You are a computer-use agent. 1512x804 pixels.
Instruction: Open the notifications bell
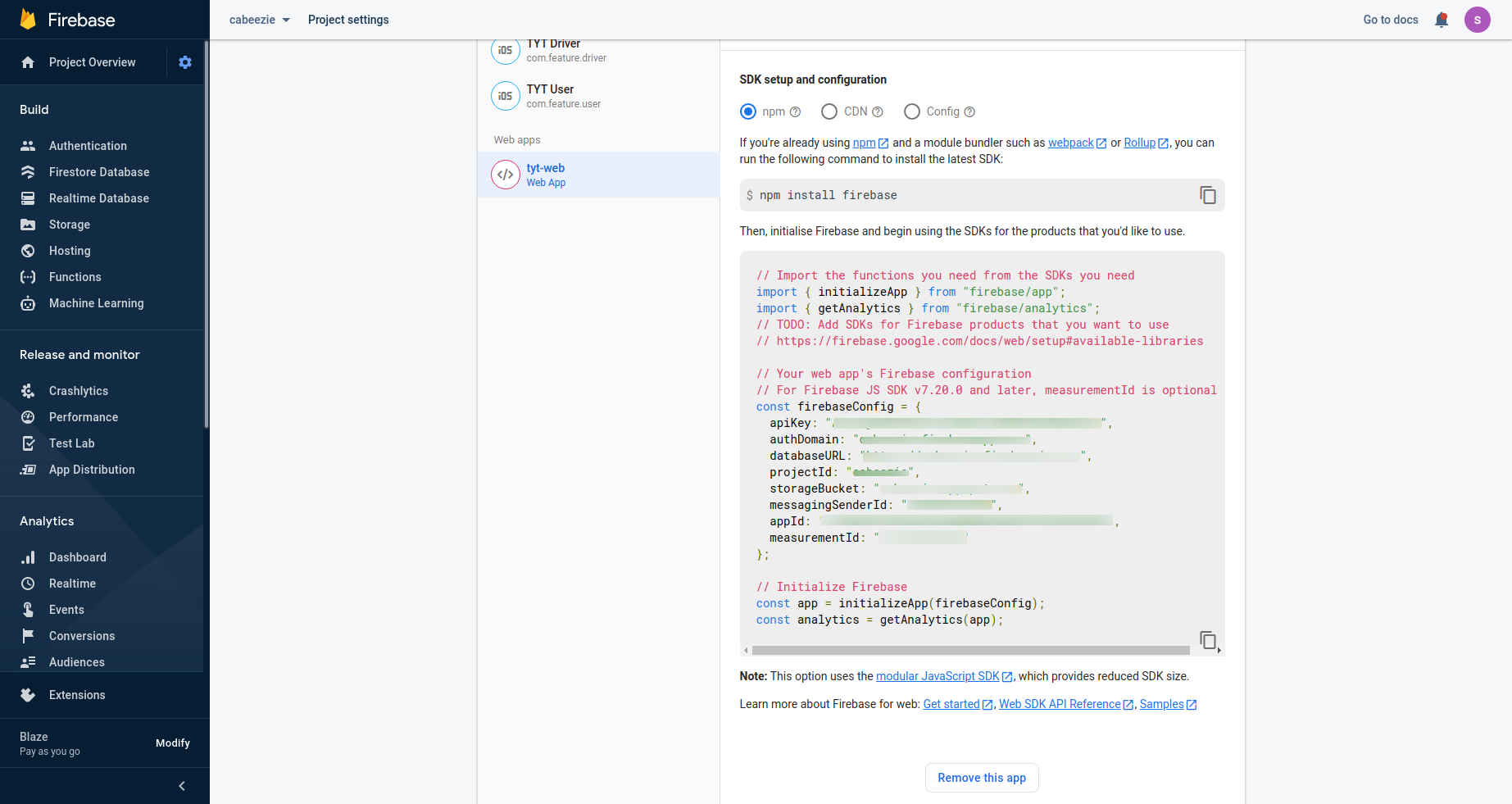[1441, 19]
